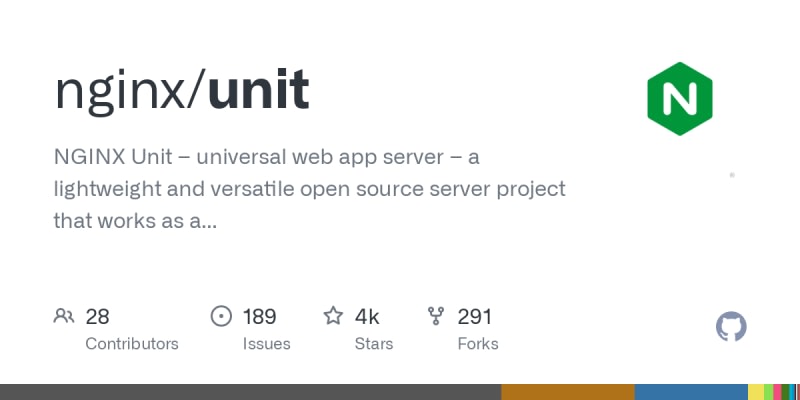Open the Stars label
This screenshot has width=800, height=400.
point(374,344)
